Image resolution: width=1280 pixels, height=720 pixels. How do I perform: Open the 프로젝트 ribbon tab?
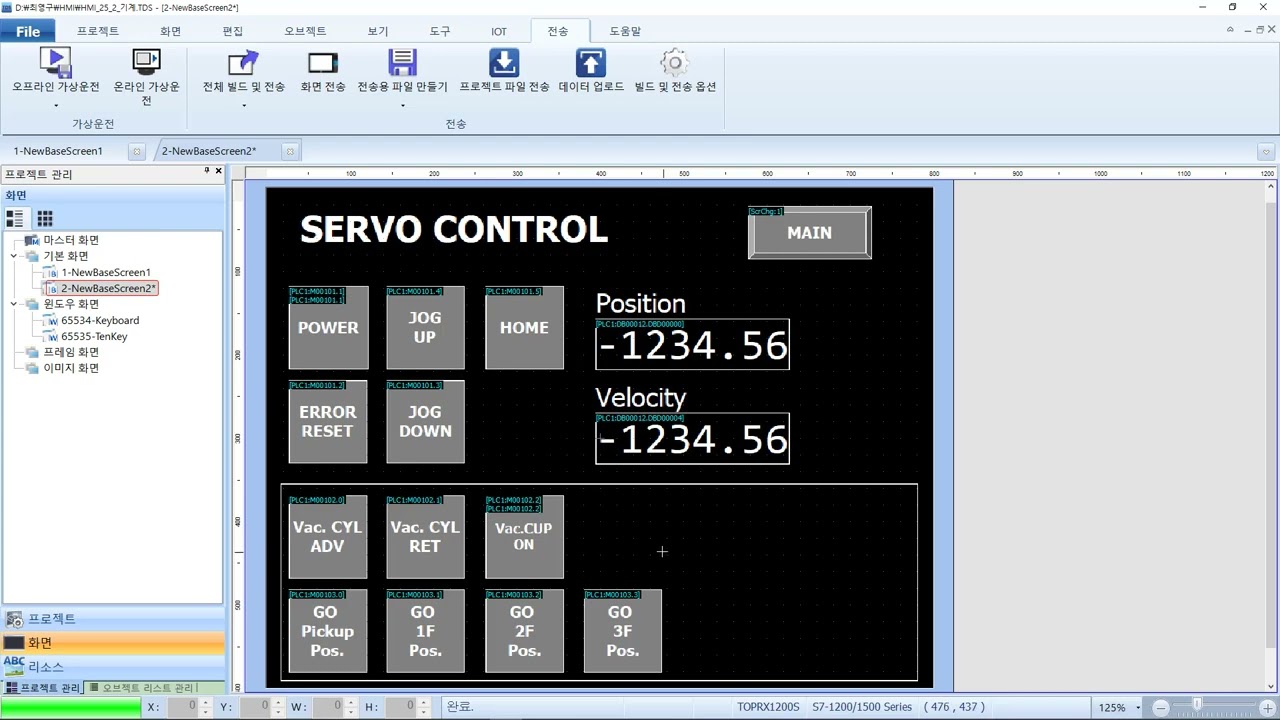(98, 31)
